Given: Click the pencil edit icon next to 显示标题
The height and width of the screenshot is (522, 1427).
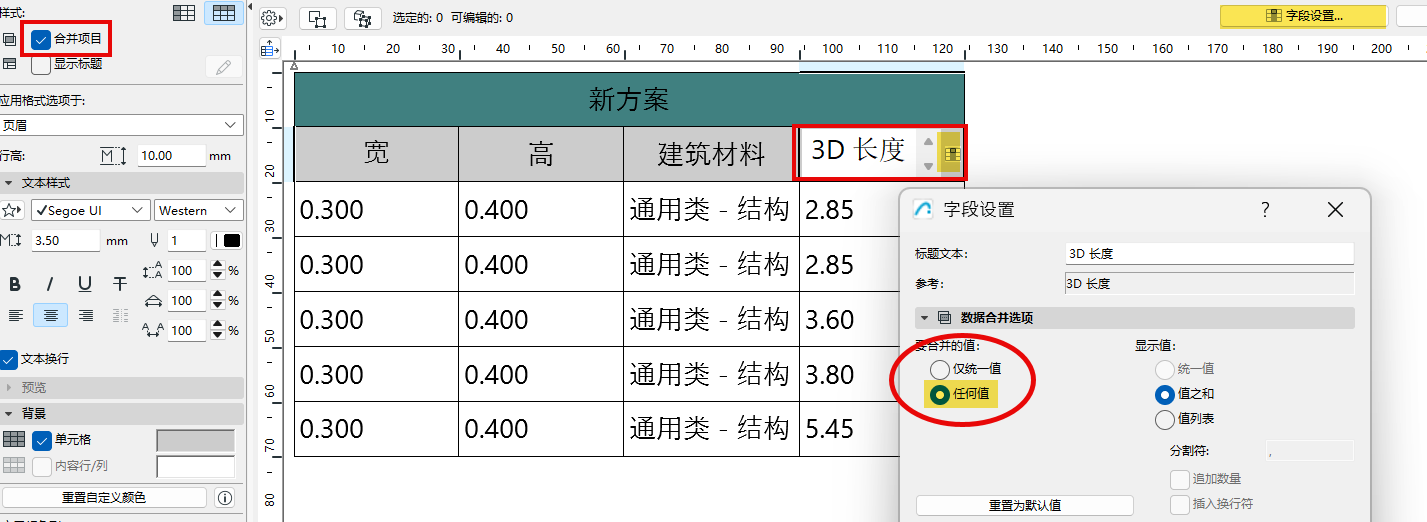Looking at the screenshot, I should 224,67.
